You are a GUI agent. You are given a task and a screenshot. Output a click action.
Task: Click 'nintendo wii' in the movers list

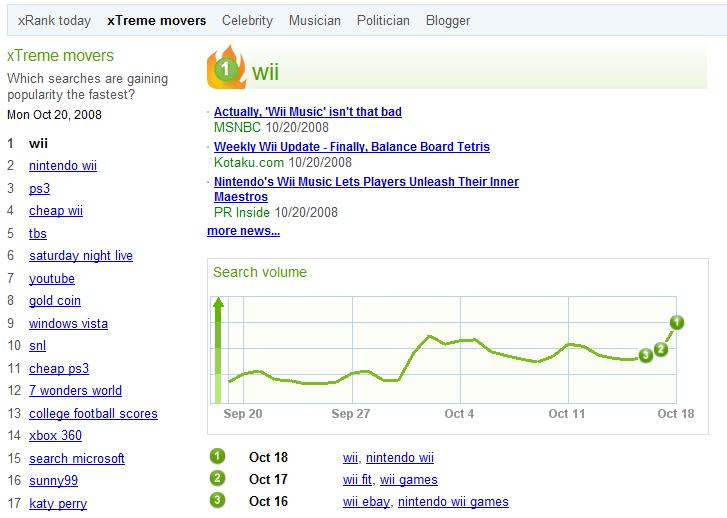click(x=63, y=166)
